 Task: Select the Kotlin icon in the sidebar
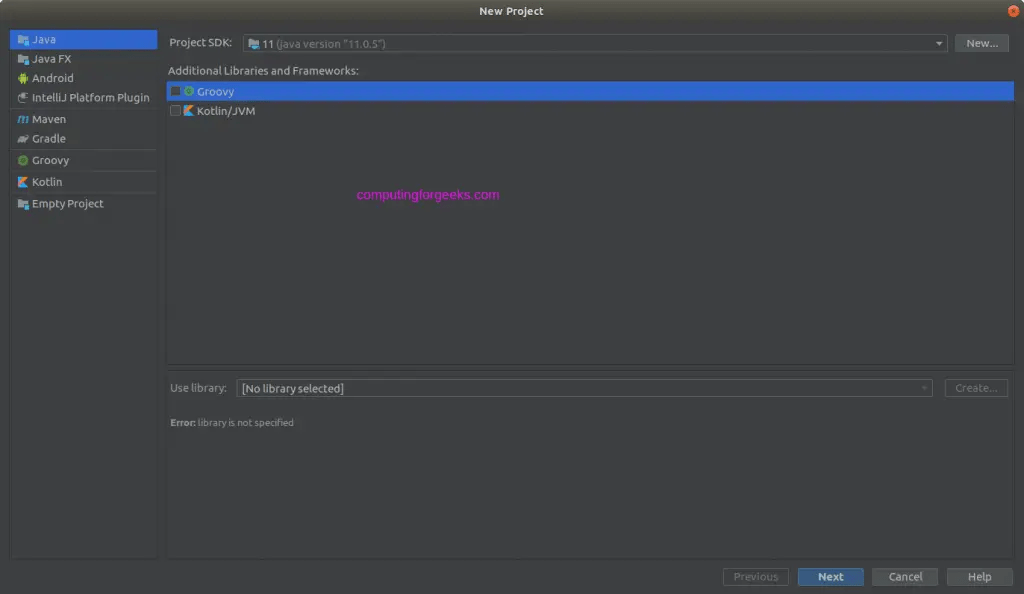pyautogui.click(x=23, y=182)
